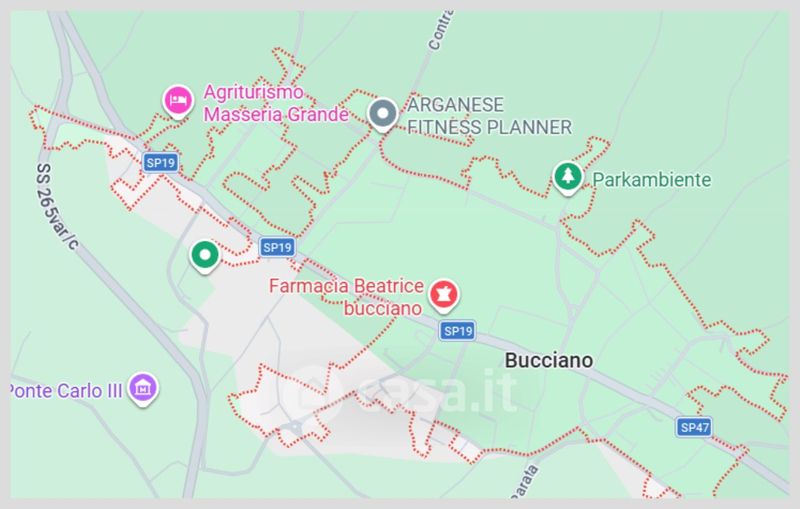
Task: Open the Ponte Carlo III label
Action: tap(66, 391)
